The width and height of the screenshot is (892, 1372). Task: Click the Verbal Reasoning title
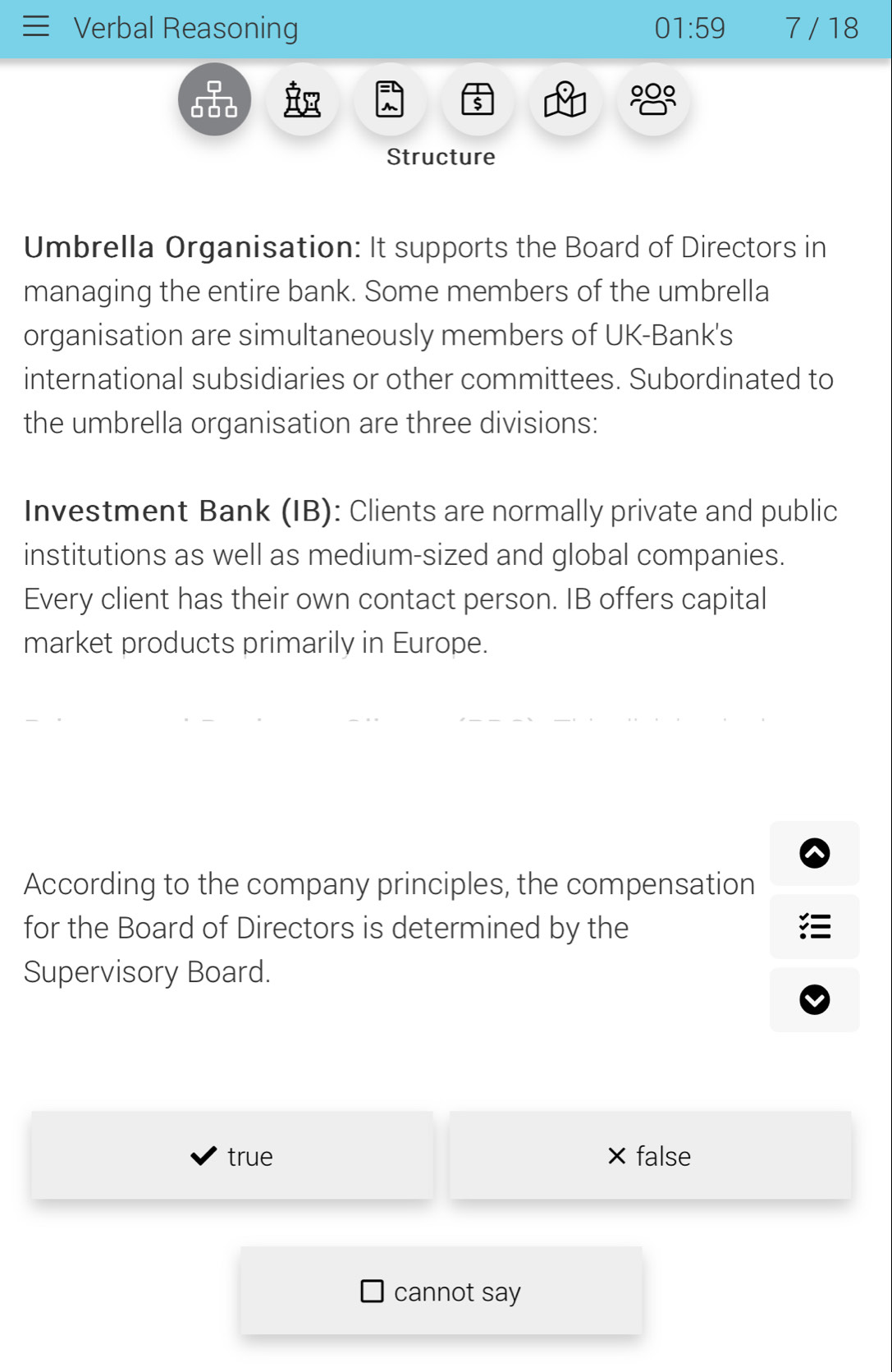click(x=186, y=28)
